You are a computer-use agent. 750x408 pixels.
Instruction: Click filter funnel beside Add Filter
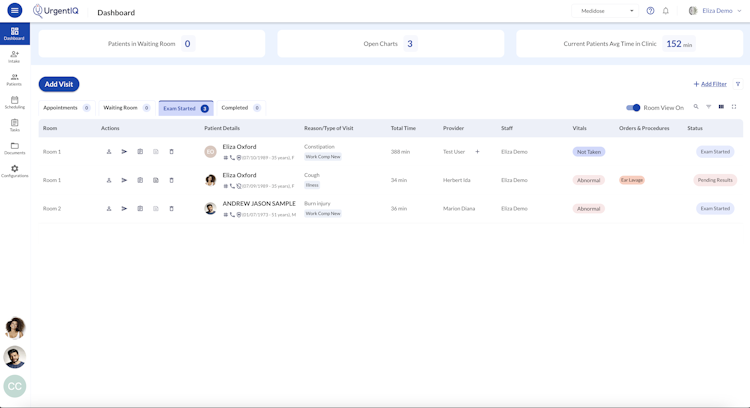pos(738,84)
